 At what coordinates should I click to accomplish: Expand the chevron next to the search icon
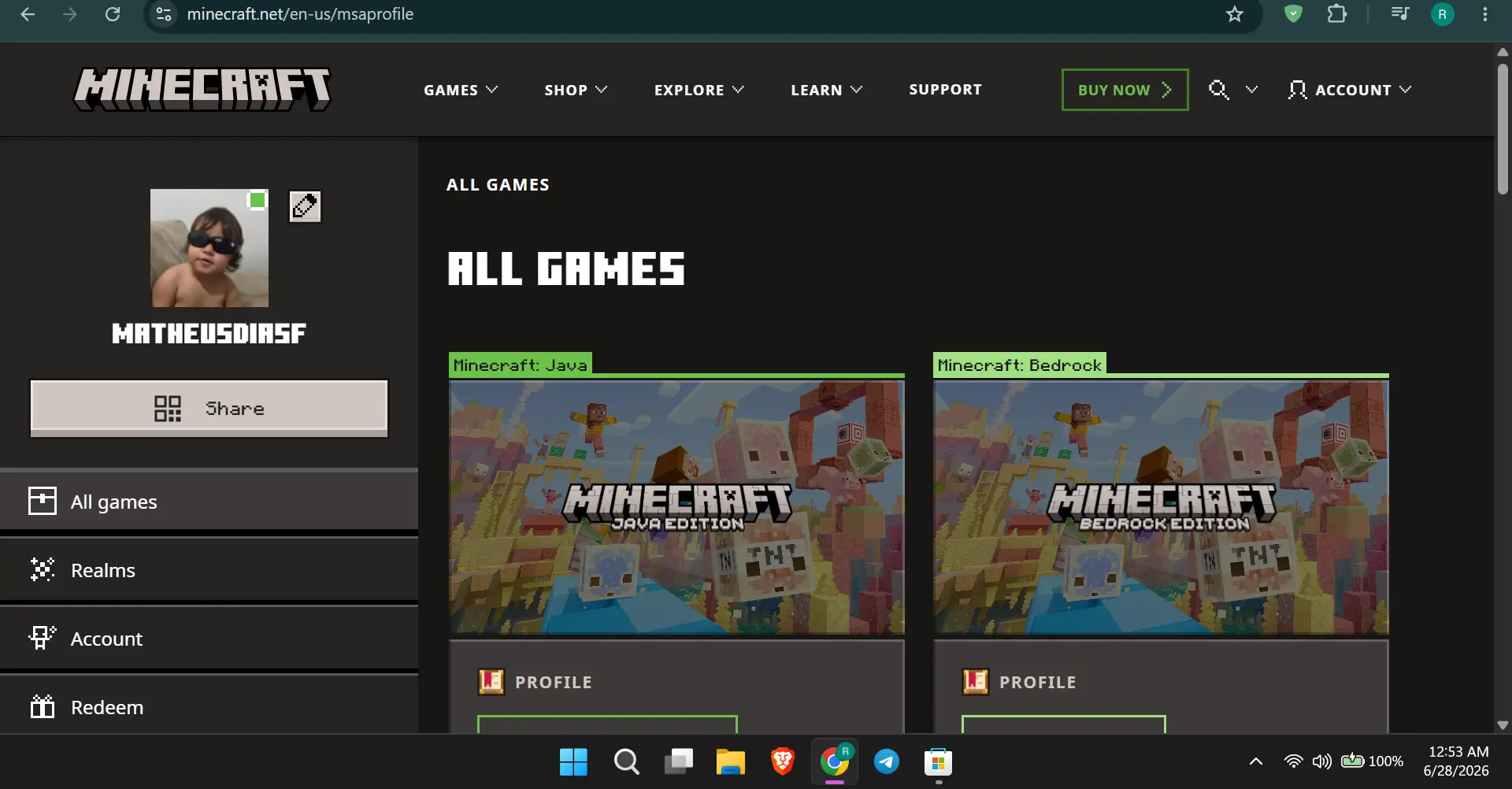point(1251,90)
